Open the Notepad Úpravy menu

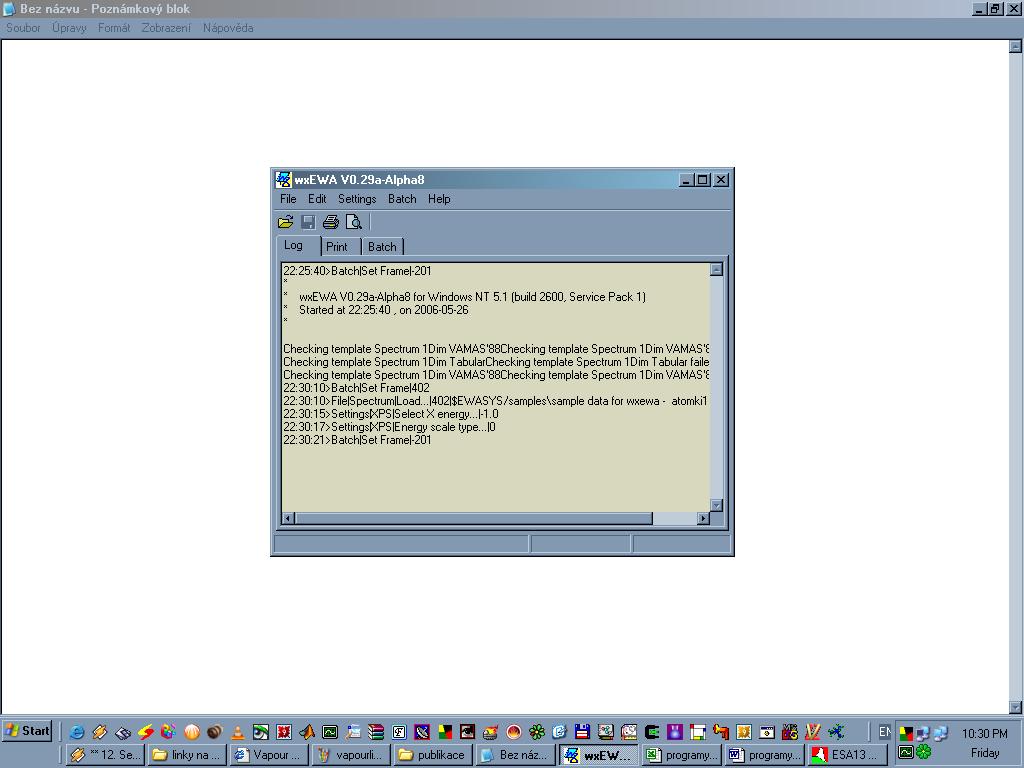[69, 28]
